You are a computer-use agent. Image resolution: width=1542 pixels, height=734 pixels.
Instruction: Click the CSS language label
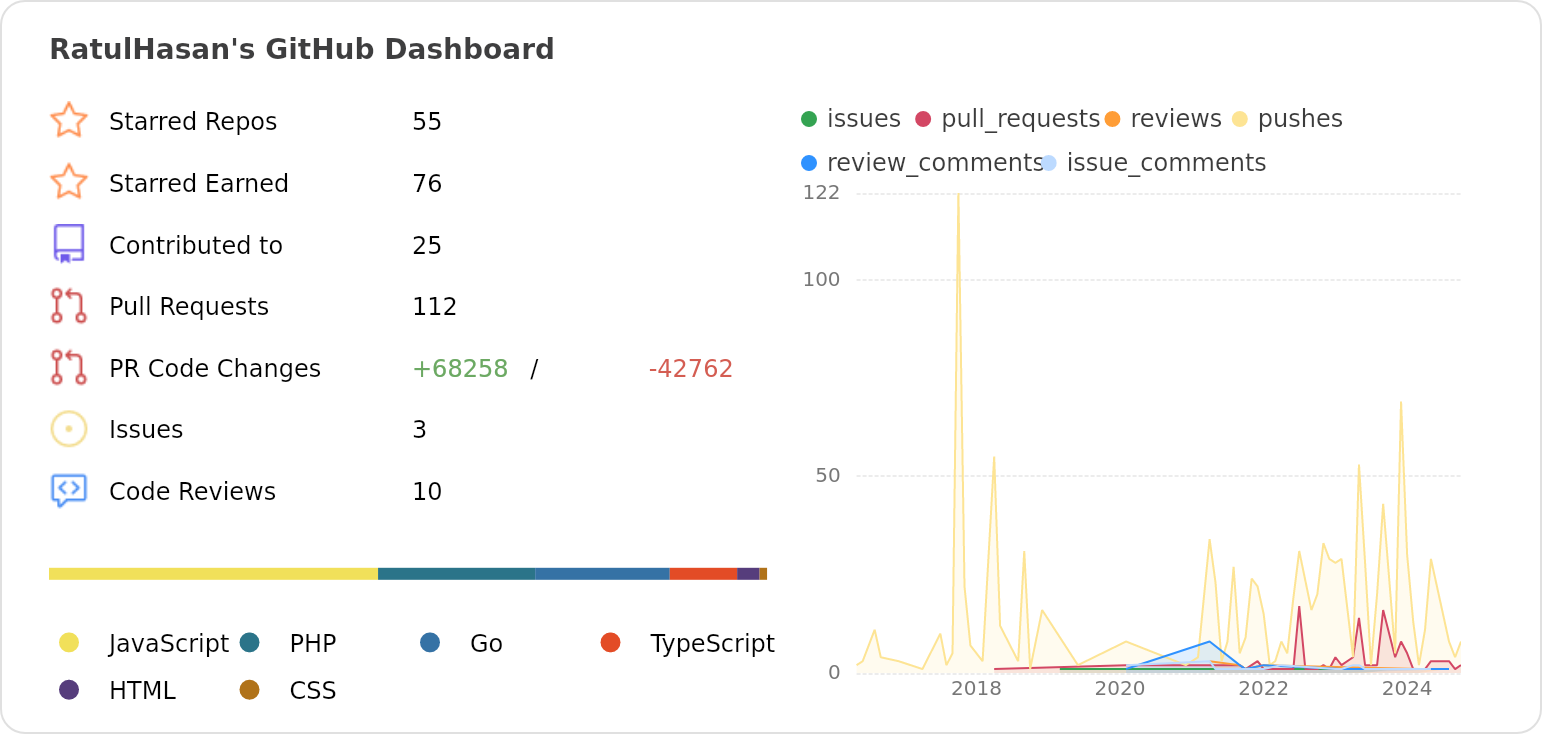(x=313, y=691)
